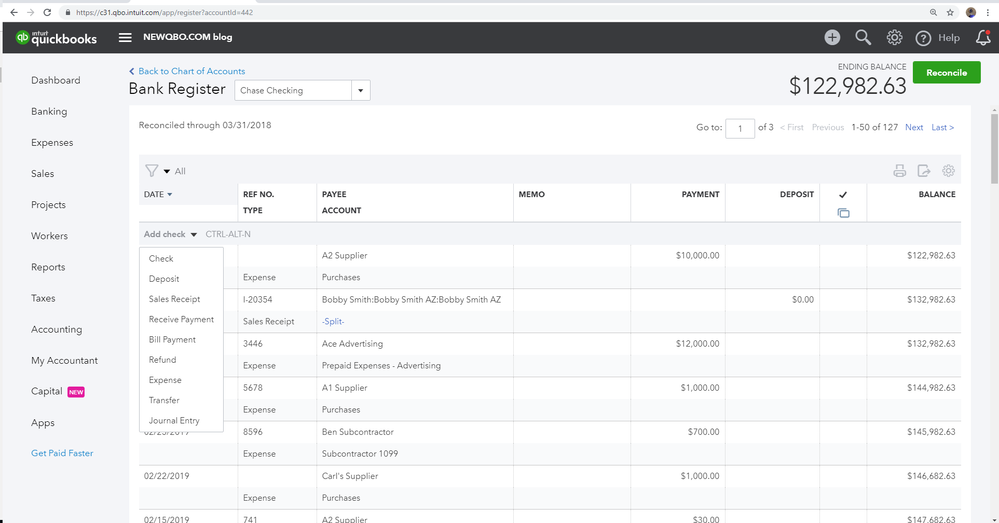Choose Bill Payment from the transaction list
999x523 pixels.
click(172, 340)
